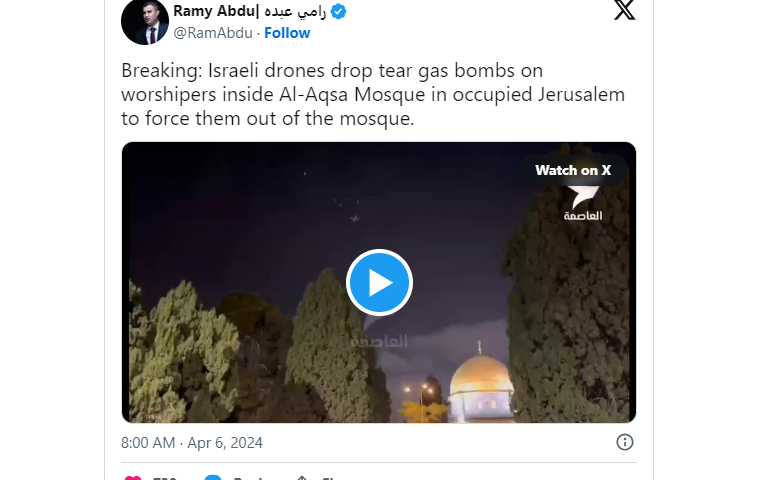Follow the @RamAbdu account
The image size is (760, 480).
pos(287,33)
